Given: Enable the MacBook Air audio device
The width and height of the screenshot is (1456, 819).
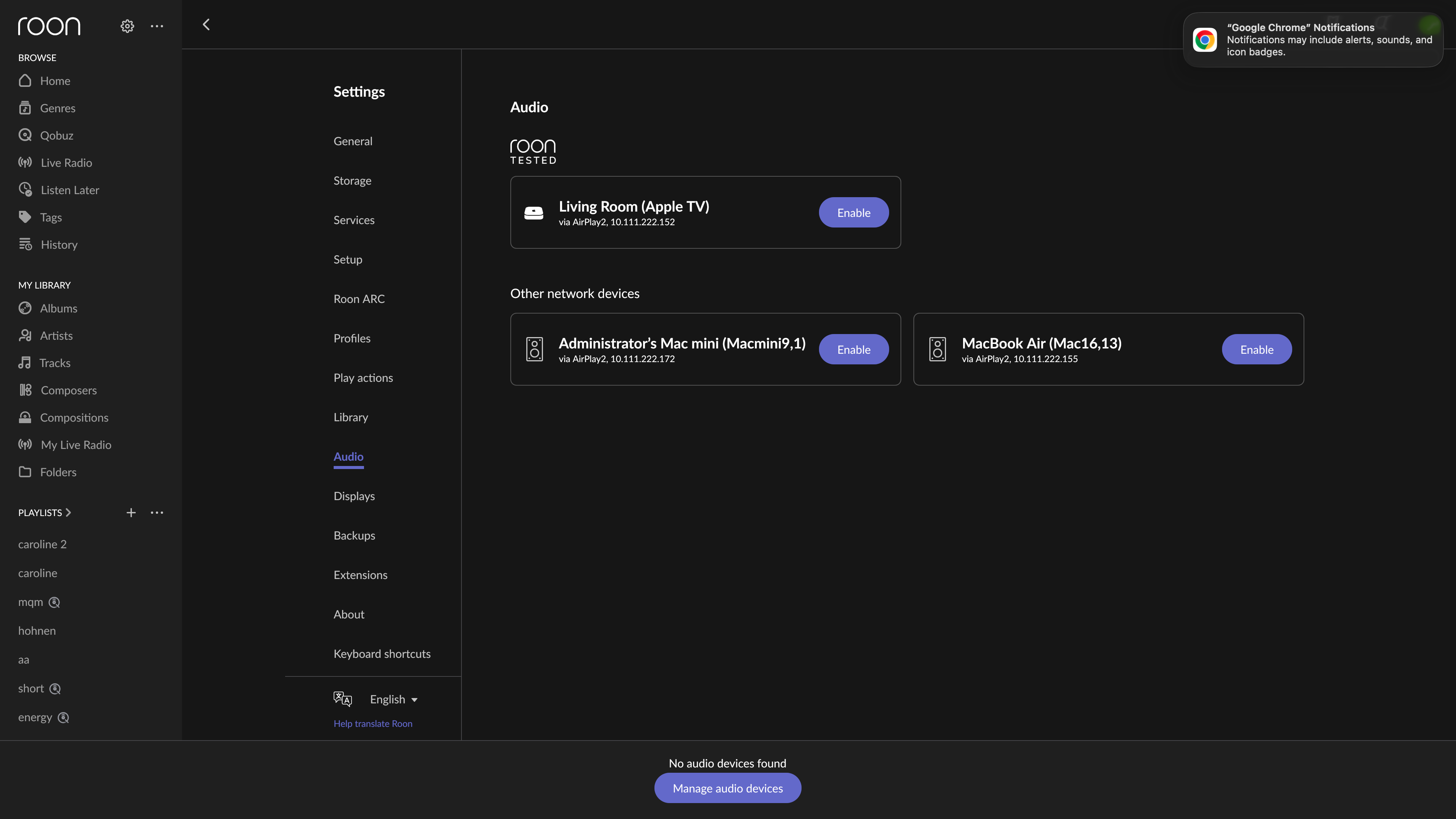Looking at the screenshot, I should coord(1257,349).
